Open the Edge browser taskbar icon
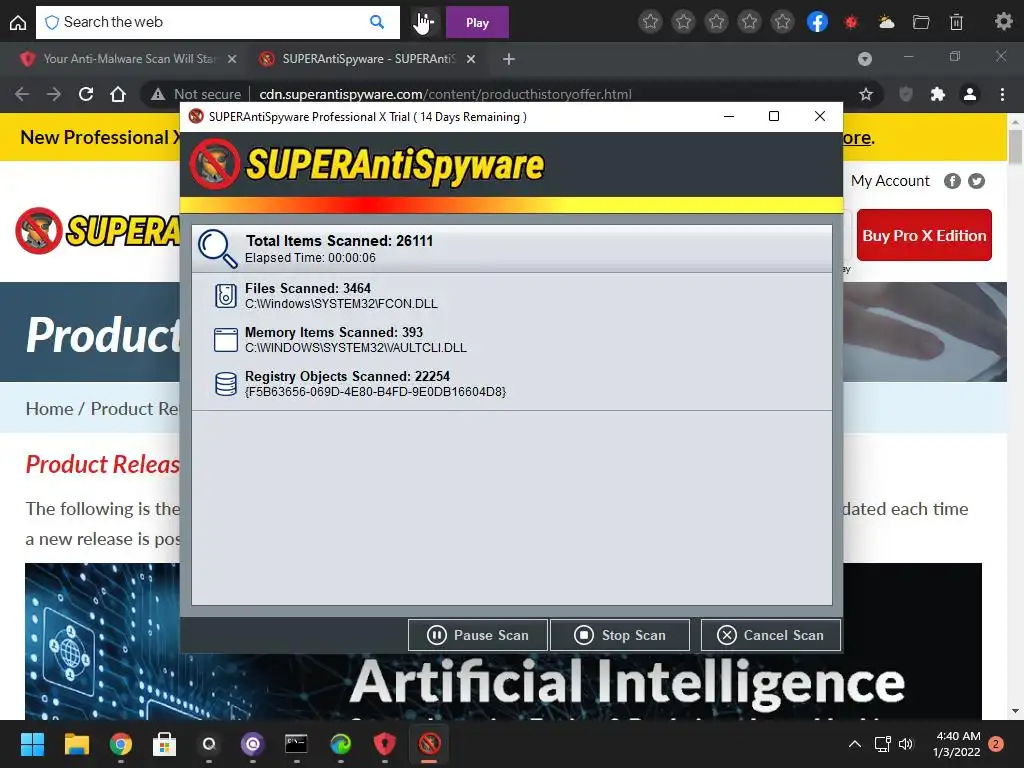 point(340,744)
